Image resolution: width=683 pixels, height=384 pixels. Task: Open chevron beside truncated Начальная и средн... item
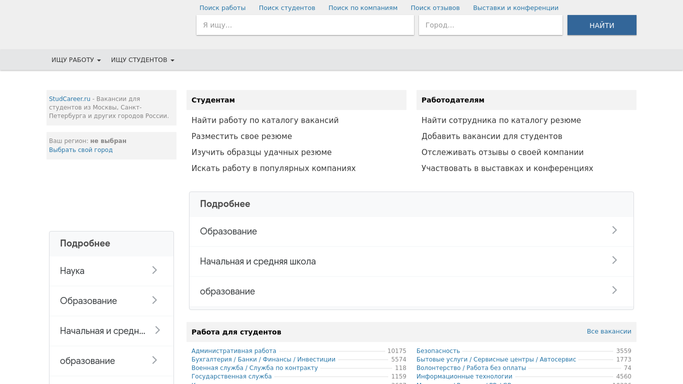157,330
